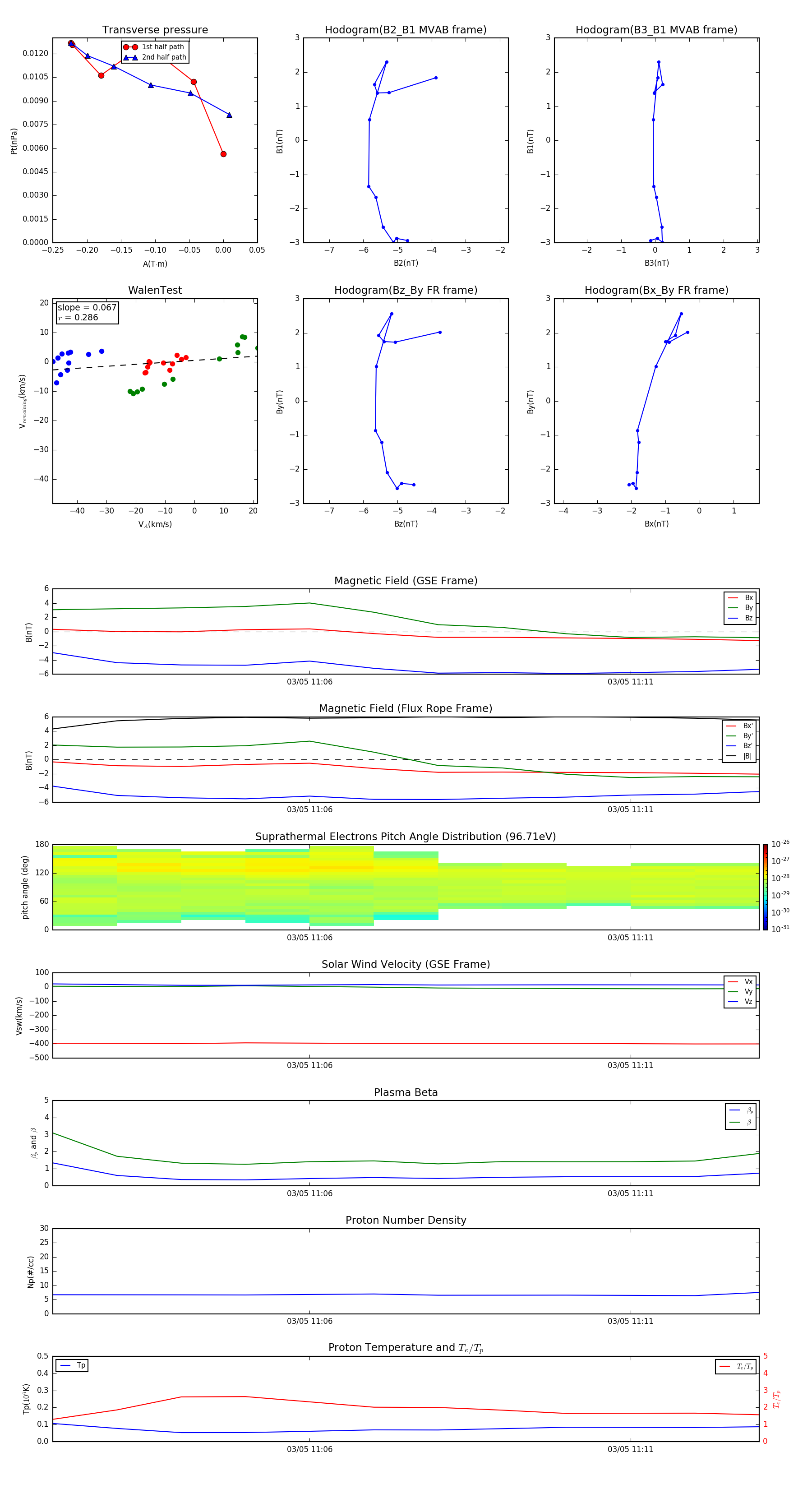Click the 'r = 0.286' annotation
Image resolution: width=812 pixels, height=1489 pixels.
point(78,317)
